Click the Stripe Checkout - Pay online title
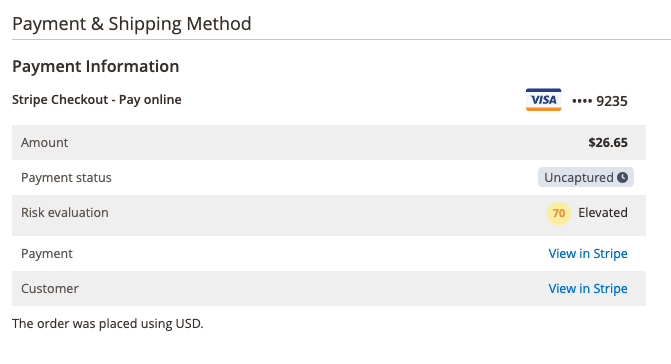Viewport: 671px width, 364px height. click(97, 100)
